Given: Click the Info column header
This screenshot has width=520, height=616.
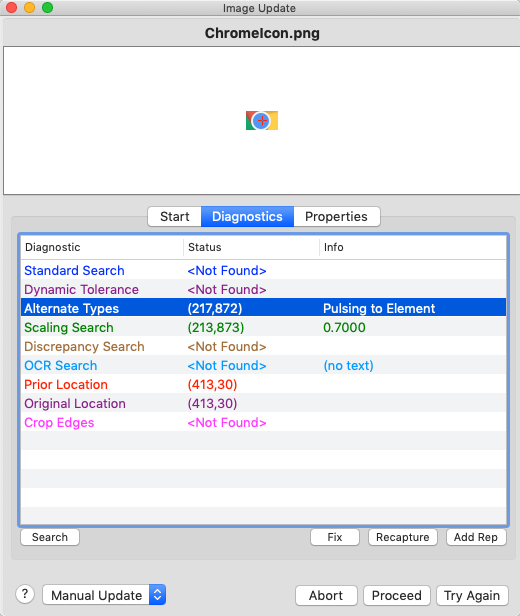Looking at the screenshot, I should (x=413, y=247).
